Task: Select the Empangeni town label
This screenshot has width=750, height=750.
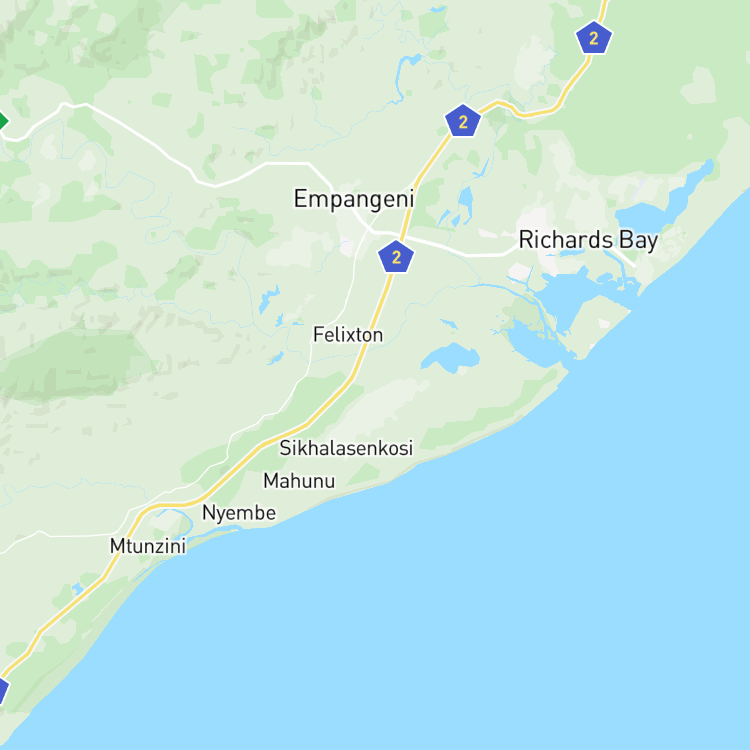Action: coord(353,199)
